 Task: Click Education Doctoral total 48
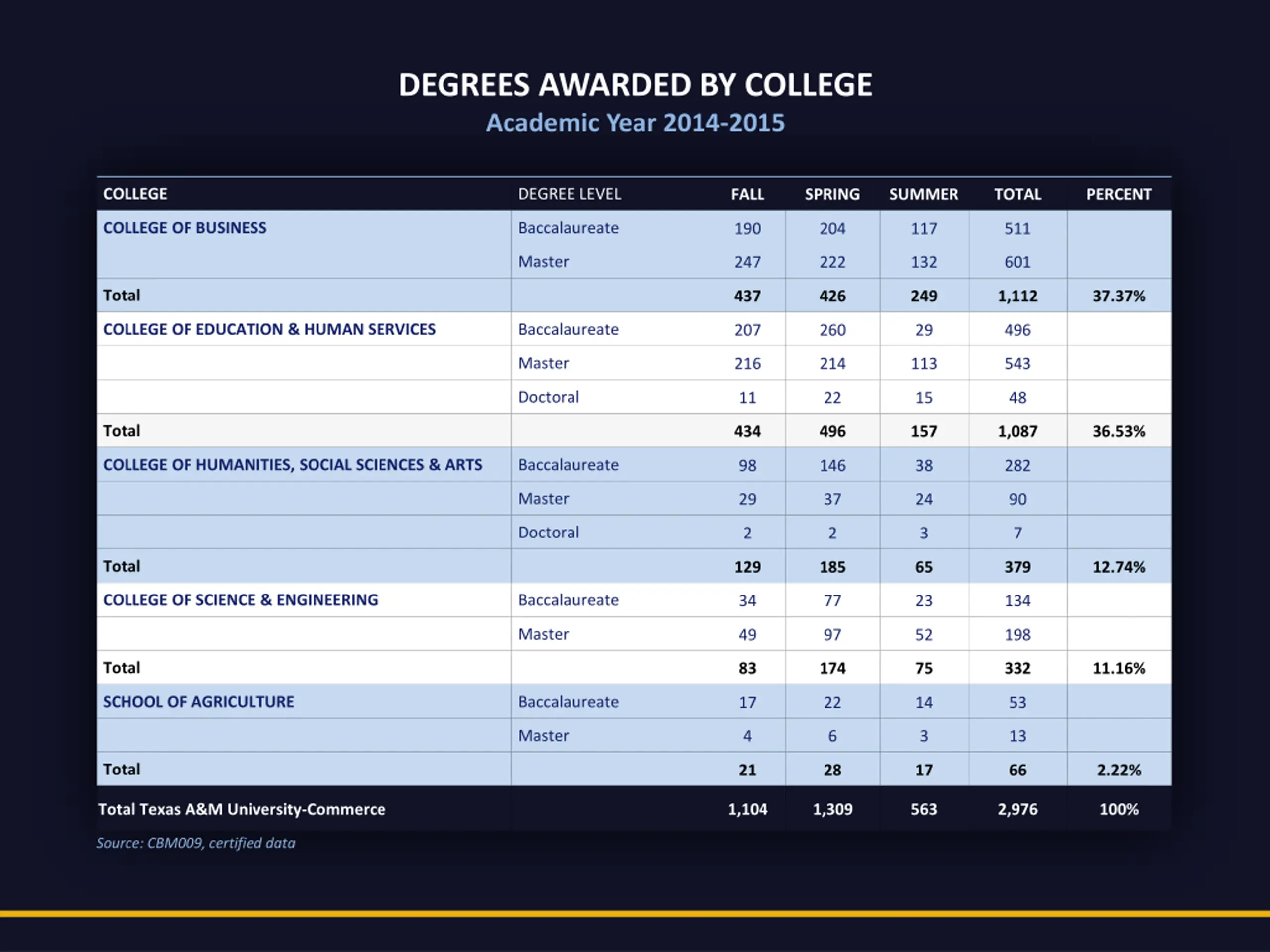pyautogui.click(x=1017, y=398)
